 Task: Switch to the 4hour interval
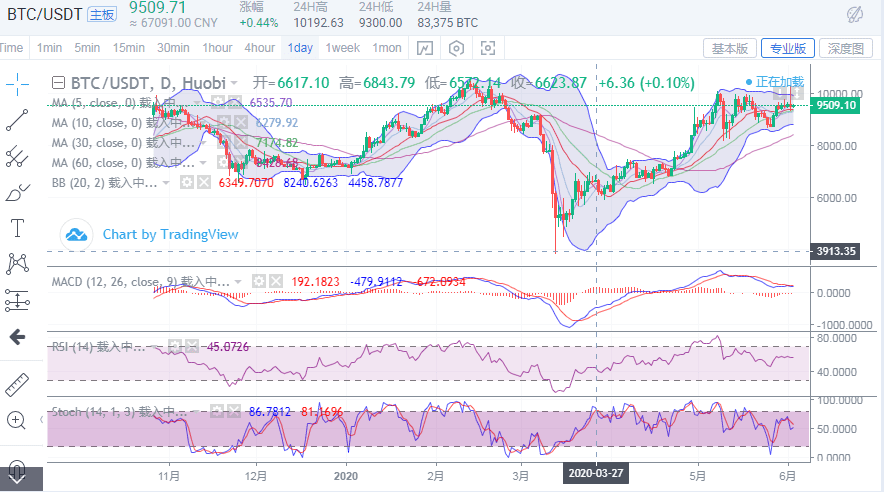[x=259, y=48]
